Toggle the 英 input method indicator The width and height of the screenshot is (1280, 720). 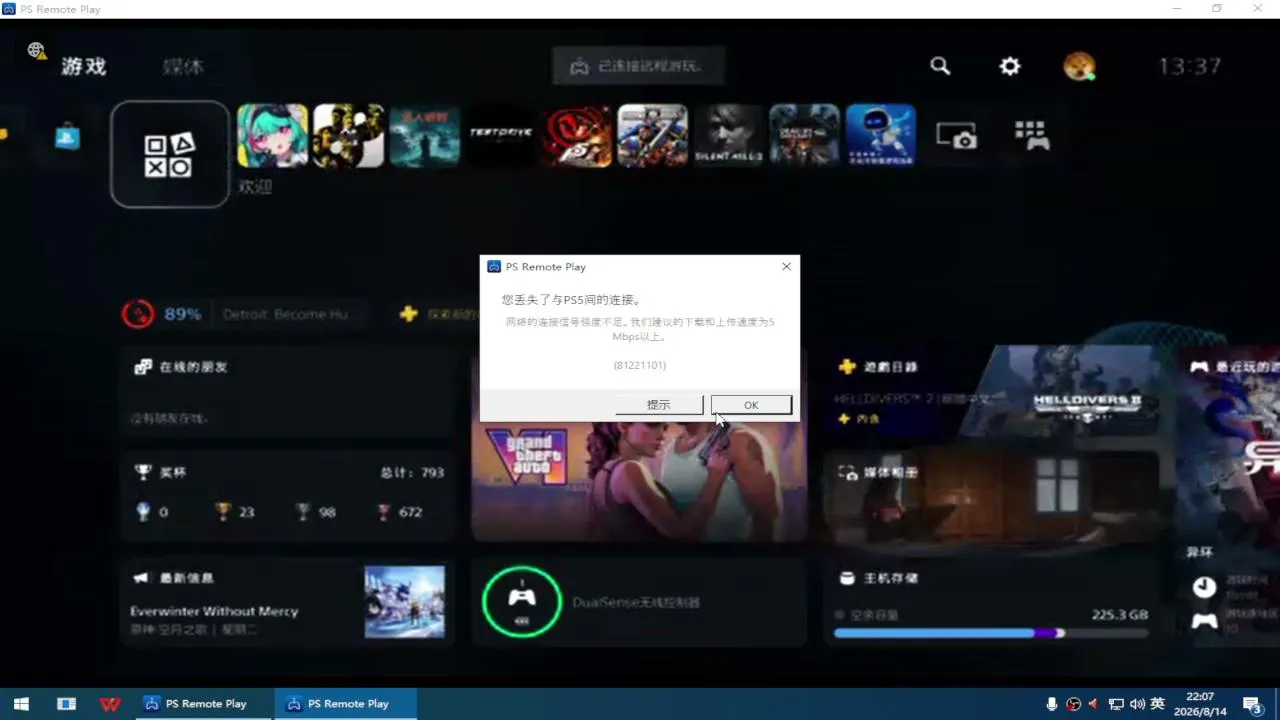point(1158,704)
